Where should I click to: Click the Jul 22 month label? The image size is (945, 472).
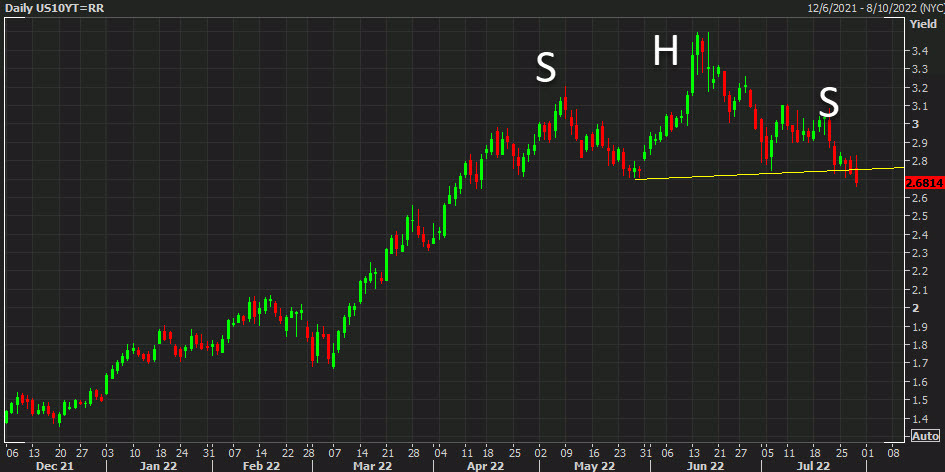click(x=815, y=466)
